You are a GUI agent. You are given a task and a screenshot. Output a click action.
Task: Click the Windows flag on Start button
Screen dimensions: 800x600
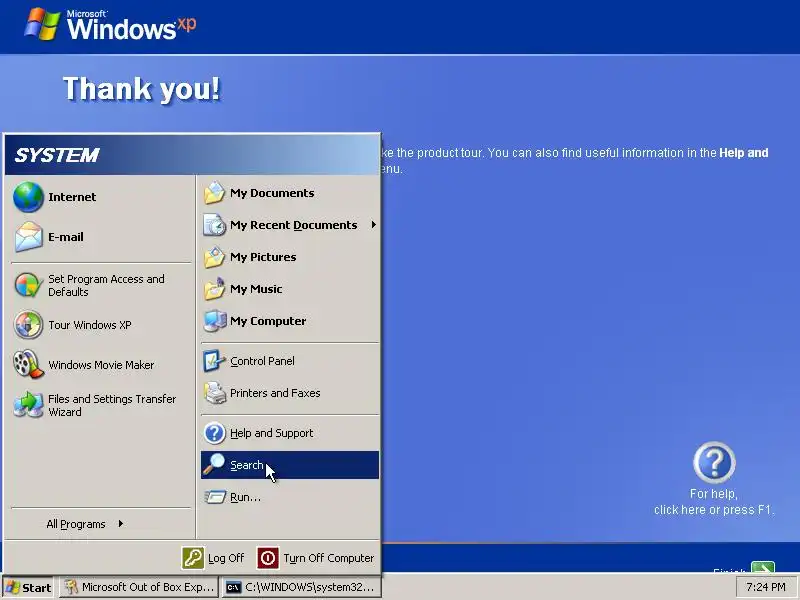[x=12, y=587]
